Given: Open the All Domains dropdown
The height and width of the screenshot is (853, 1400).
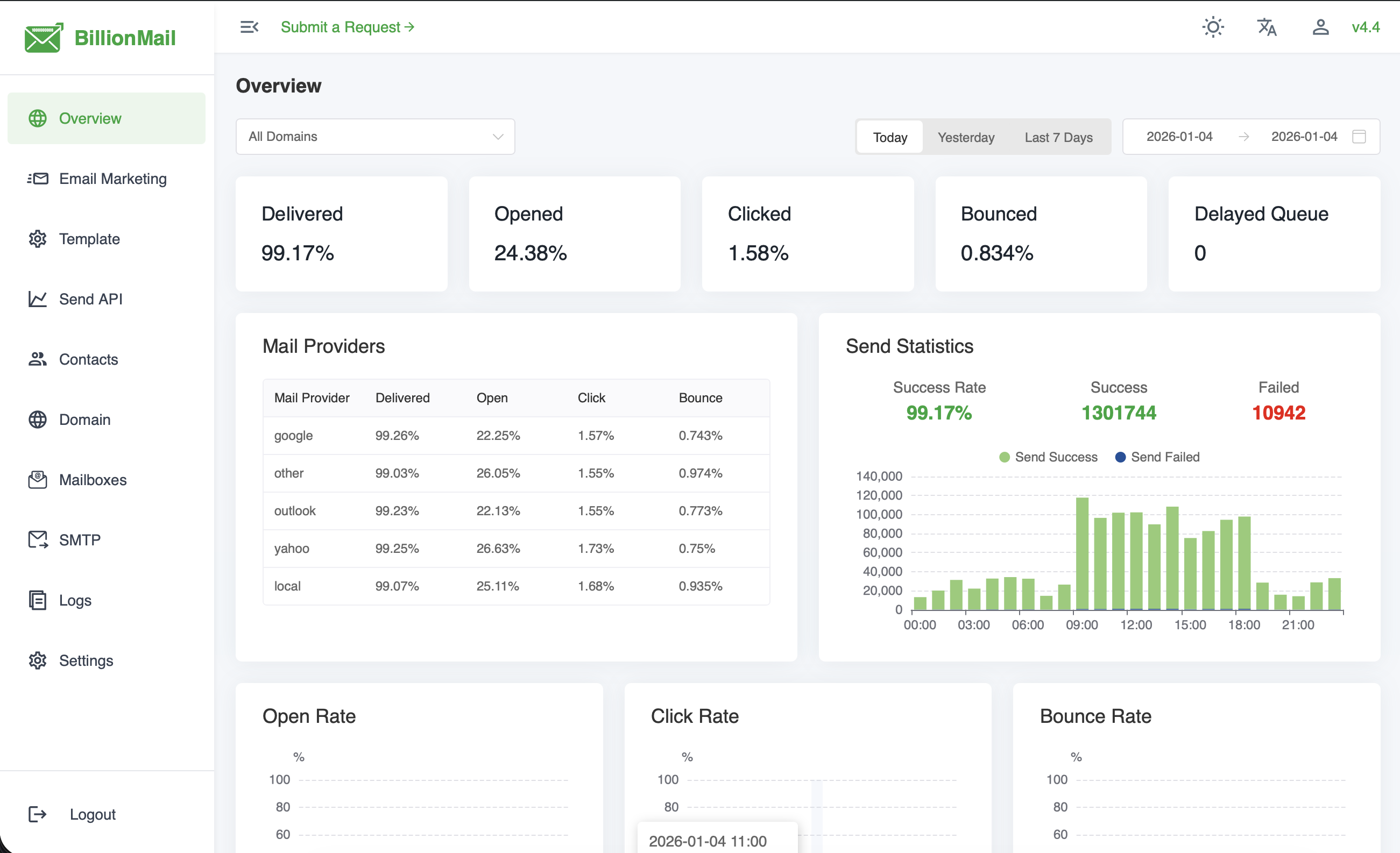Looking at the screenshot, I should (x=375, y=136).
